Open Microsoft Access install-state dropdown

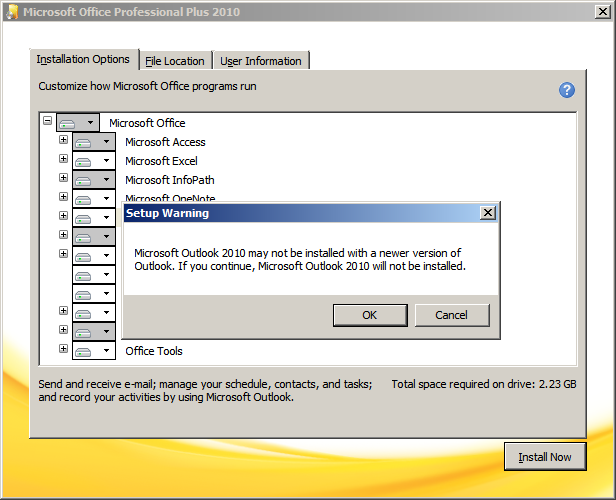point(94,141)
